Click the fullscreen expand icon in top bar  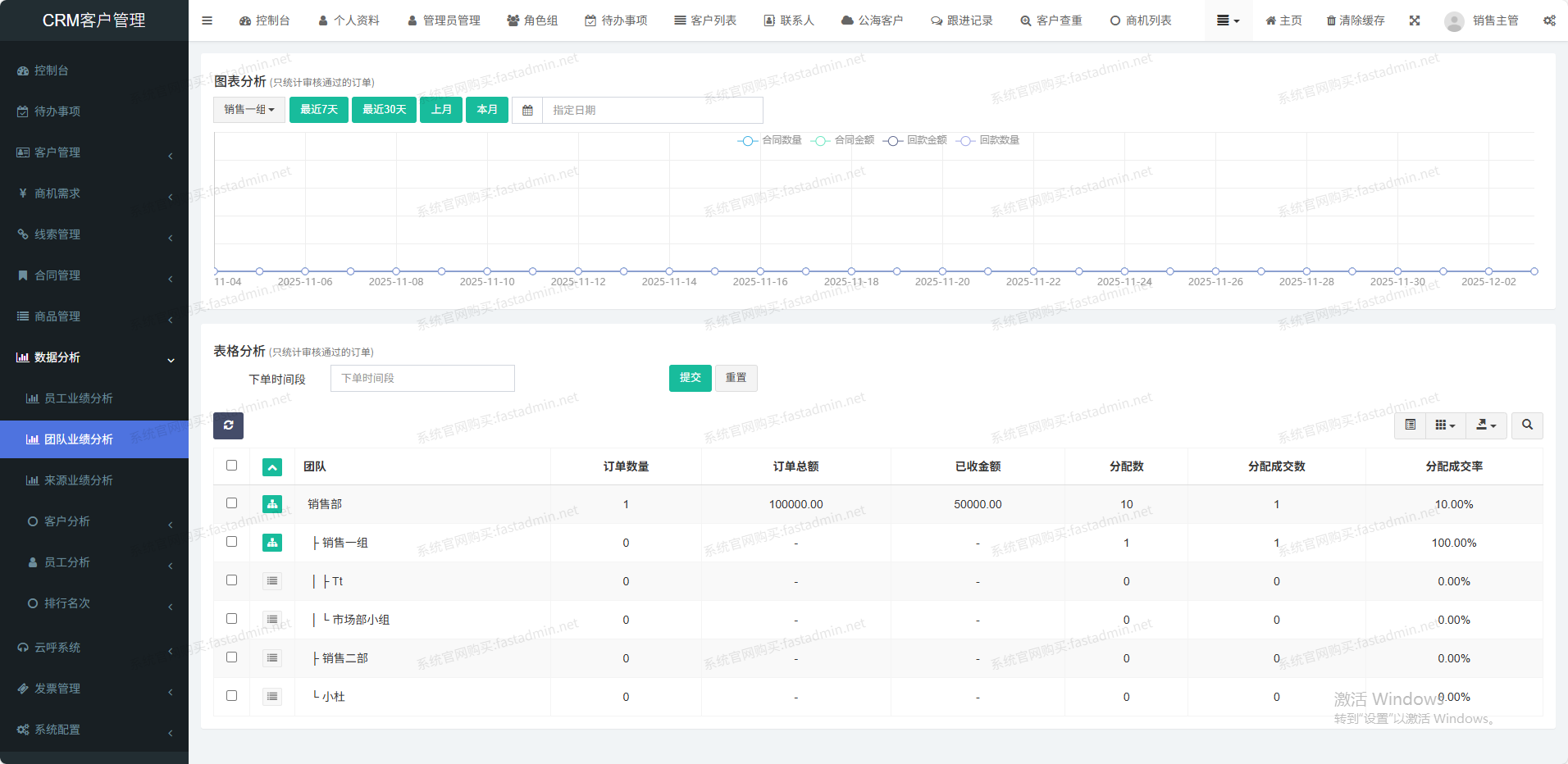click(1415, 20)
